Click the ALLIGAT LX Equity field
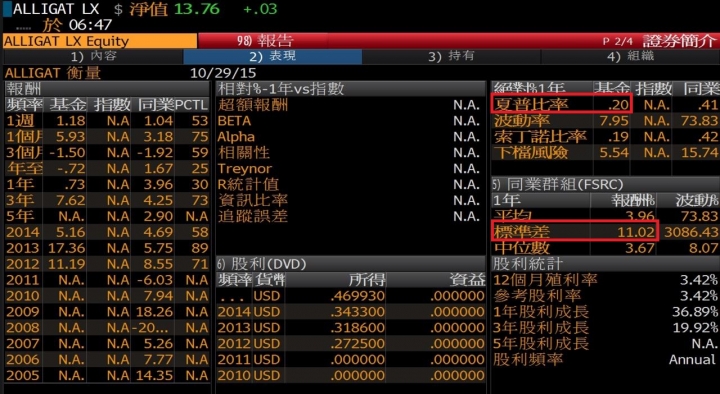The height and width of the screenshot is (394, 720). [x=100, y=41]
